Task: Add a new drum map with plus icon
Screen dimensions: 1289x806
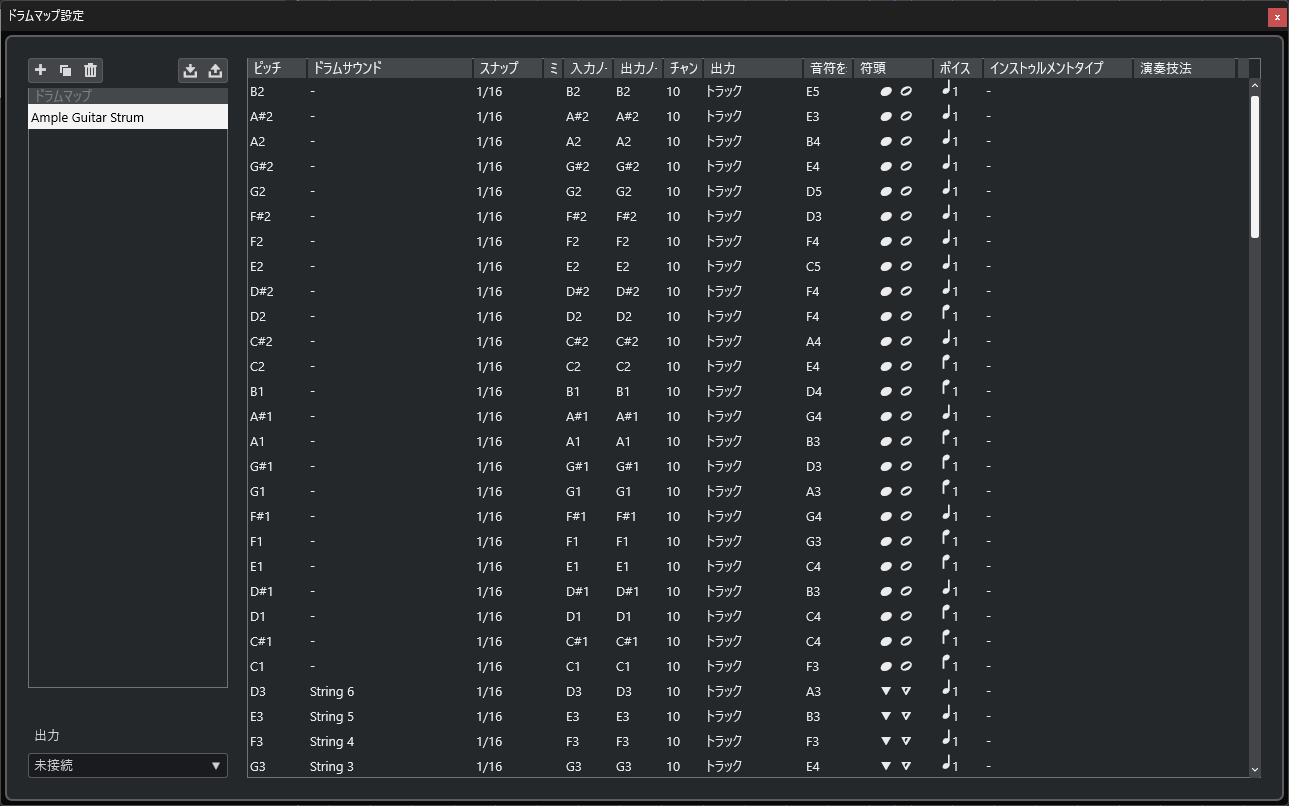Action: [41, 70]
